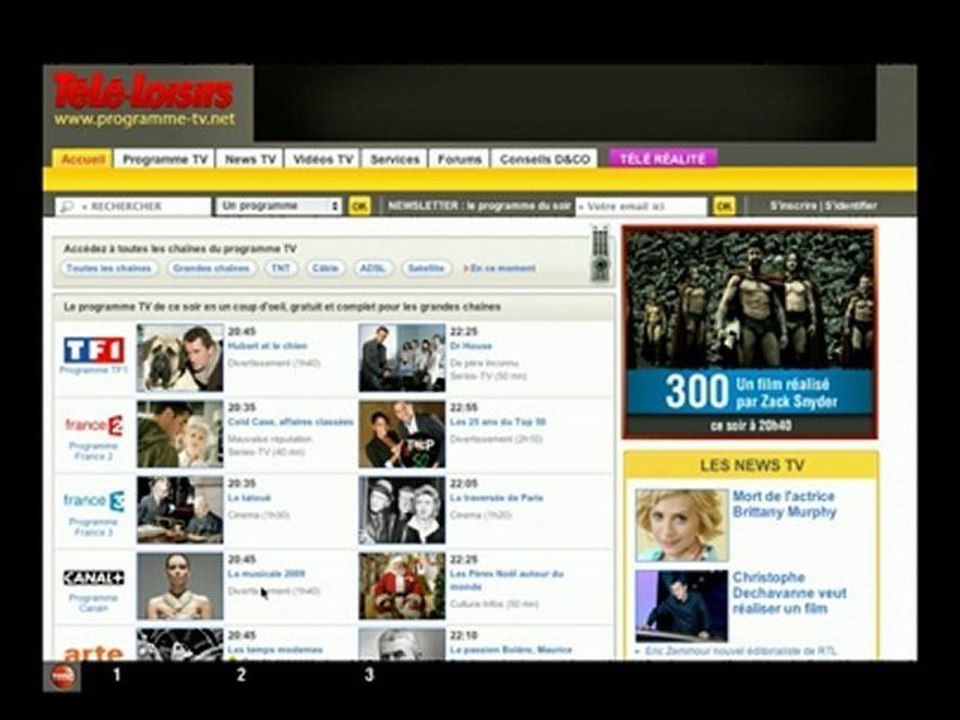Open 'Les temps modernes' program link
Image resolution: width=960 pixels, height=720 pixels.
tap(275, 650)
